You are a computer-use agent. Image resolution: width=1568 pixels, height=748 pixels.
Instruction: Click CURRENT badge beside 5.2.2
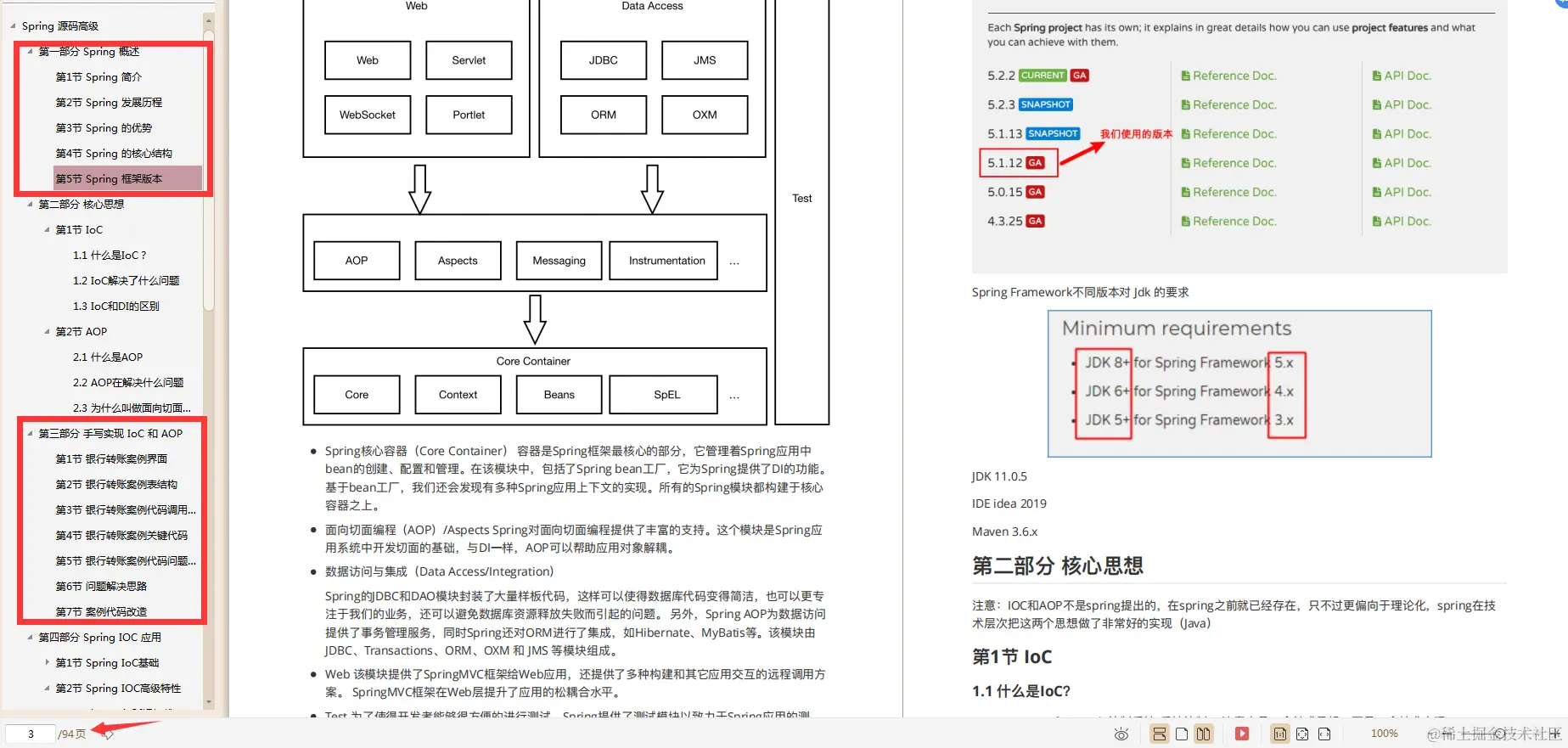(x=1043, y=76)
